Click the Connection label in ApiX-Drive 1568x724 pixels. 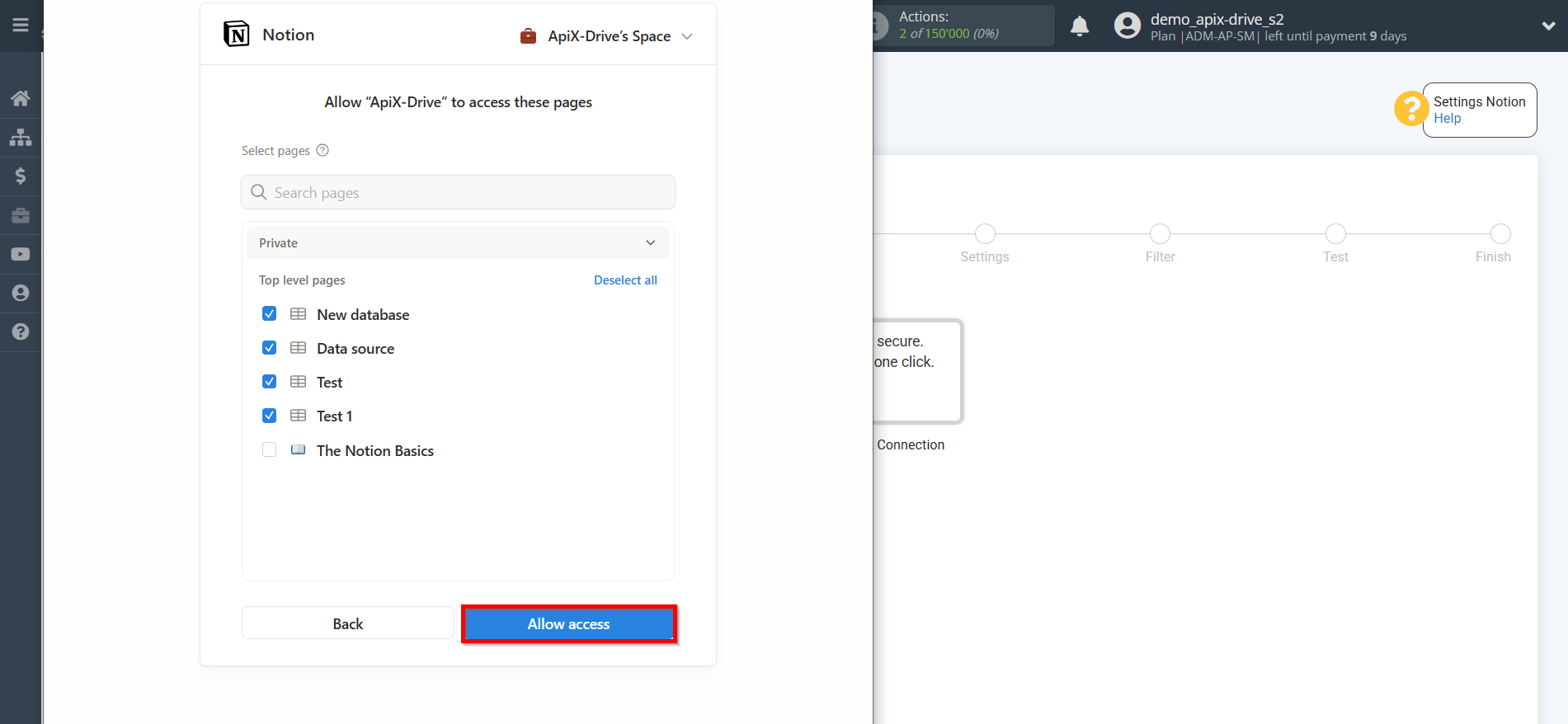point(911,444)
